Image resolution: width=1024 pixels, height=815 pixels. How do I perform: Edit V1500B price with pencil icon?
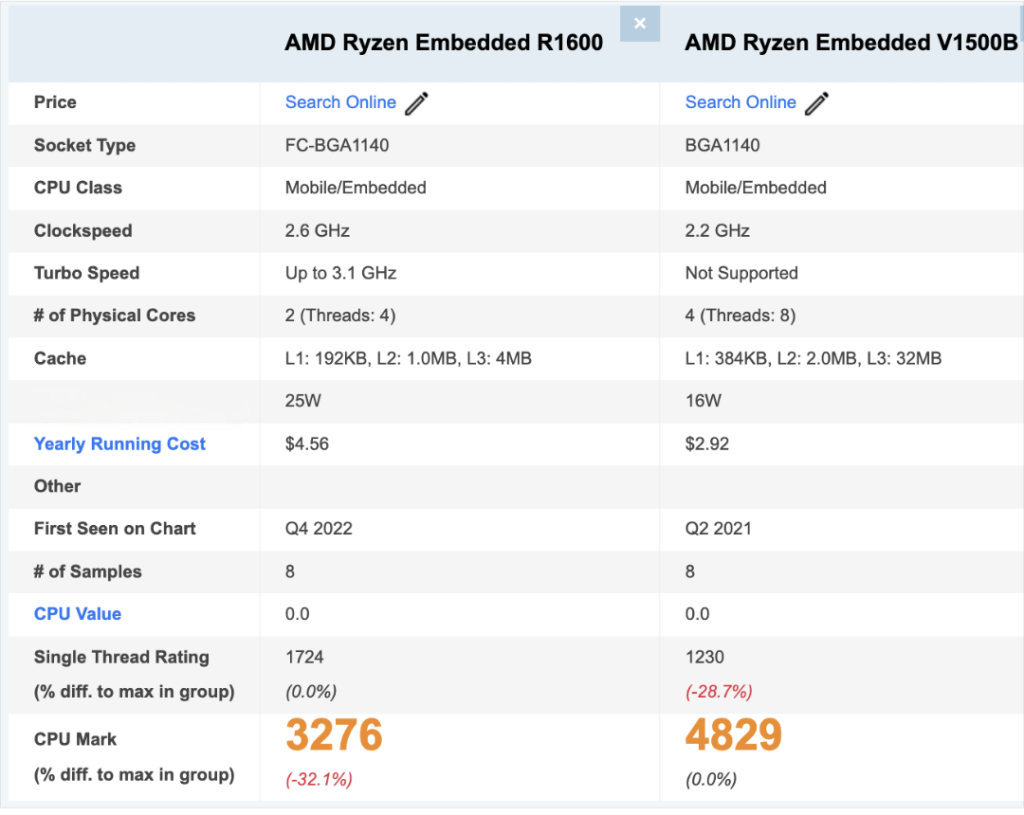(x=816, y=103)
